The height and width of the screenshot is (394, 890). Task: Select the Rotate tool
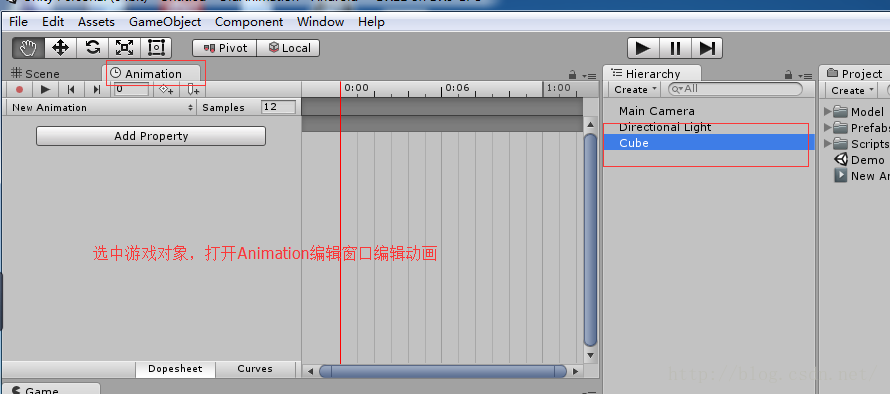click(93, 48)
